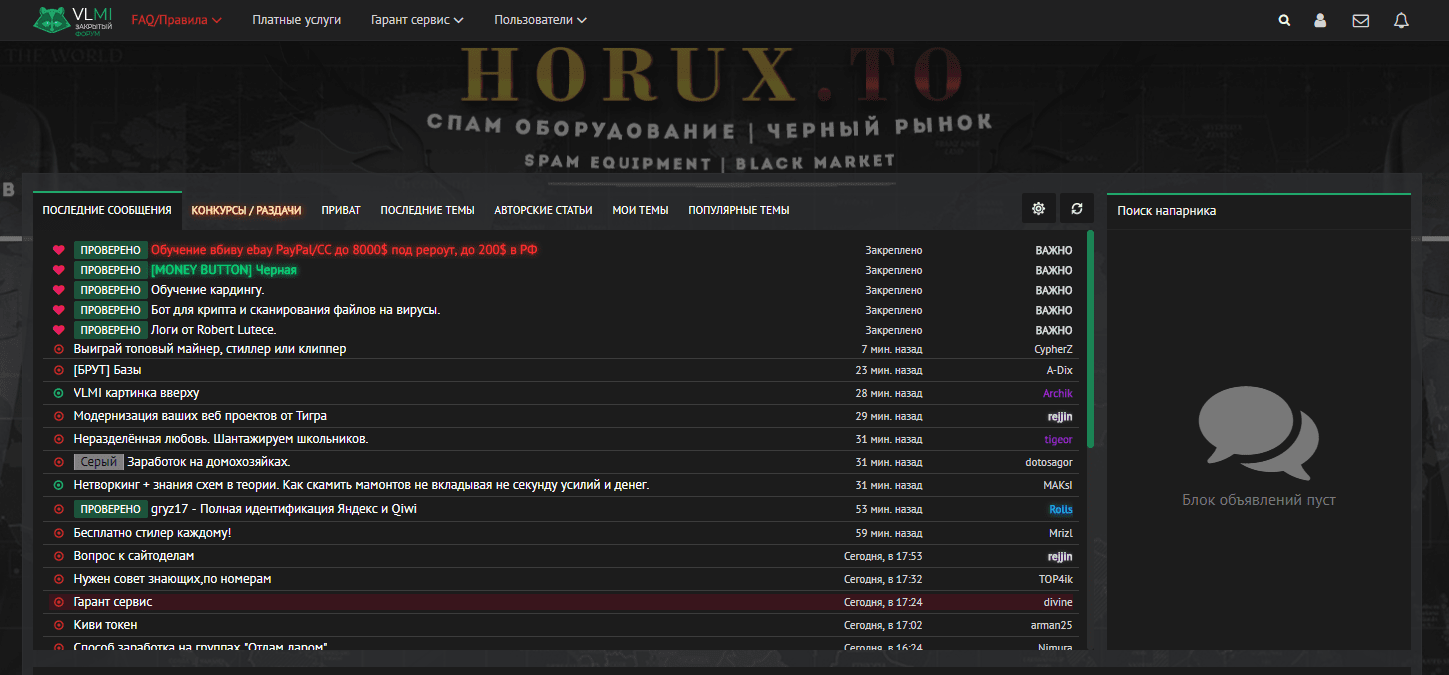Open the 'Вопрос к сайтоделам' thread
This screenshot has width=1449, height=675.
134,556
